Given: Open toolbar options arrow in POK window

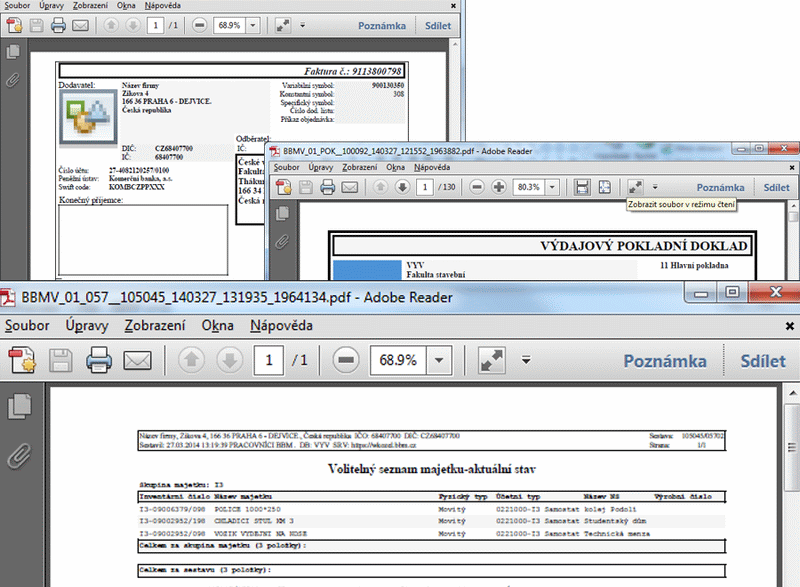Looking at the screenshot, I should coord(655,187).
